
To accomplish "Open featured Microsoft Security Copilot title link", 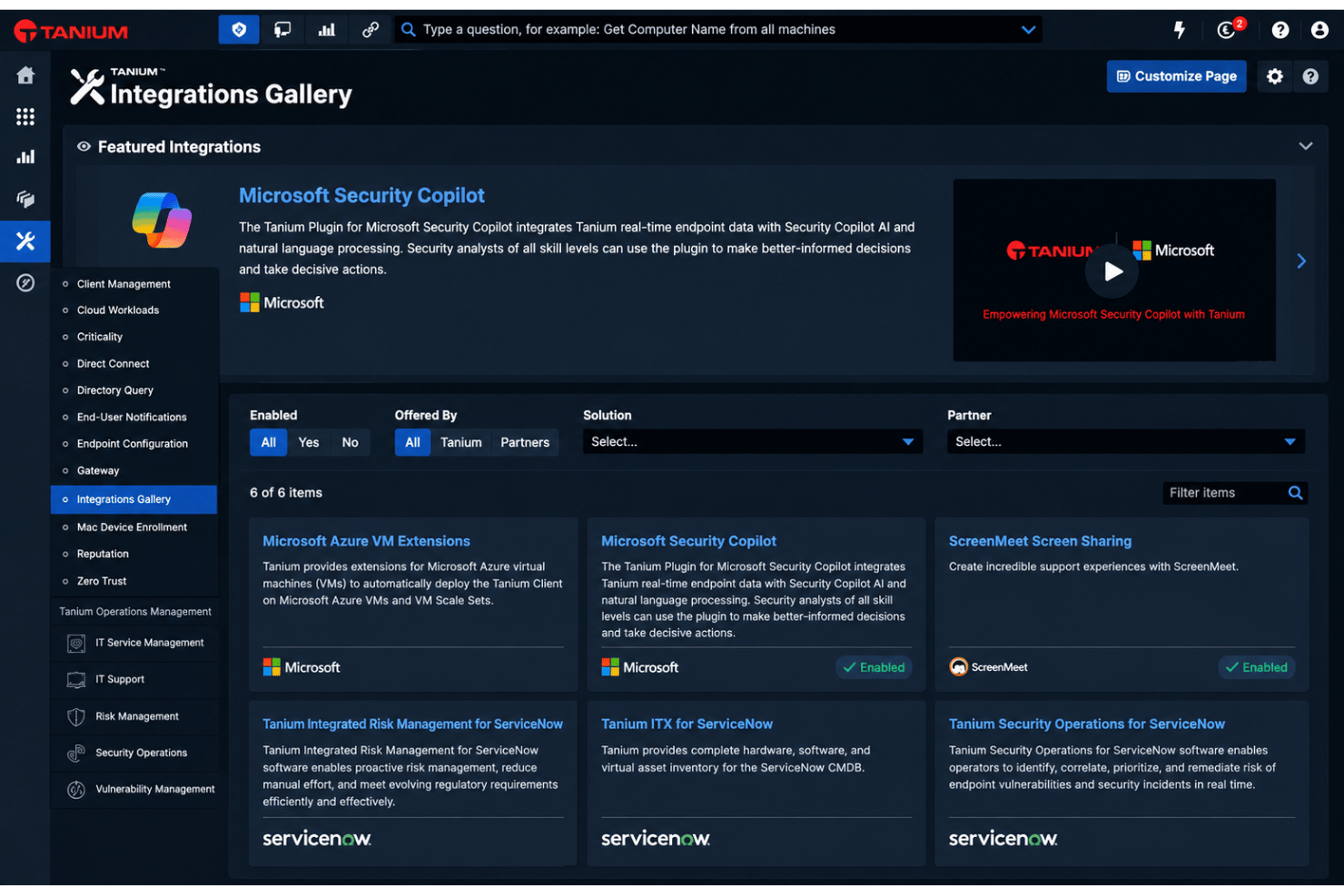I will 361,196.
